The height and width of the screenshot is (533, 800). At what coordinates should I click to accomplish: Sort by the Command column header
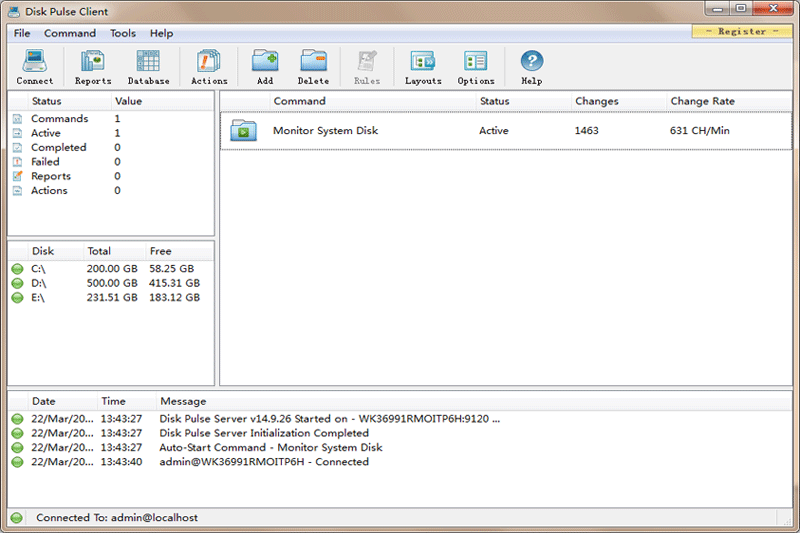tap(372, 101)
